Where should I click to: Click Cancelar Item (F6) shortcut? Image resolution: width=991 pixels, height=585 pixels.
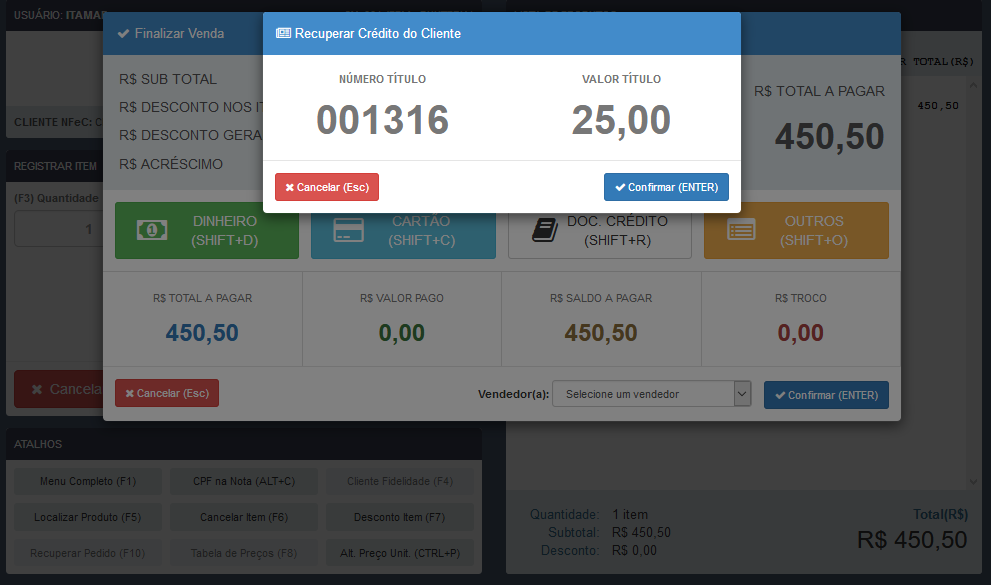(244, 517)
